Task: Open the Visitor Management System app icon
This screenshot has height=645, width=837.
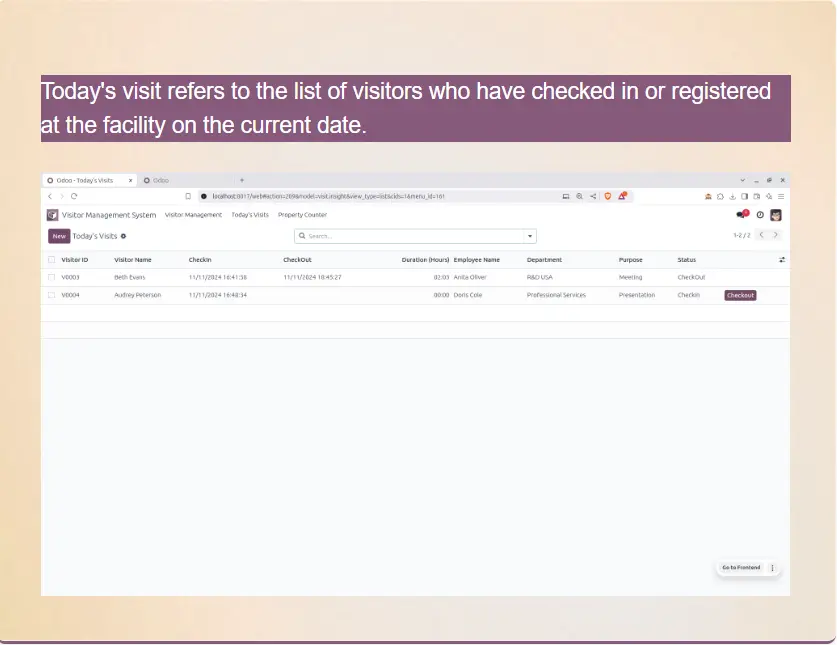Action: pos(52,215)
